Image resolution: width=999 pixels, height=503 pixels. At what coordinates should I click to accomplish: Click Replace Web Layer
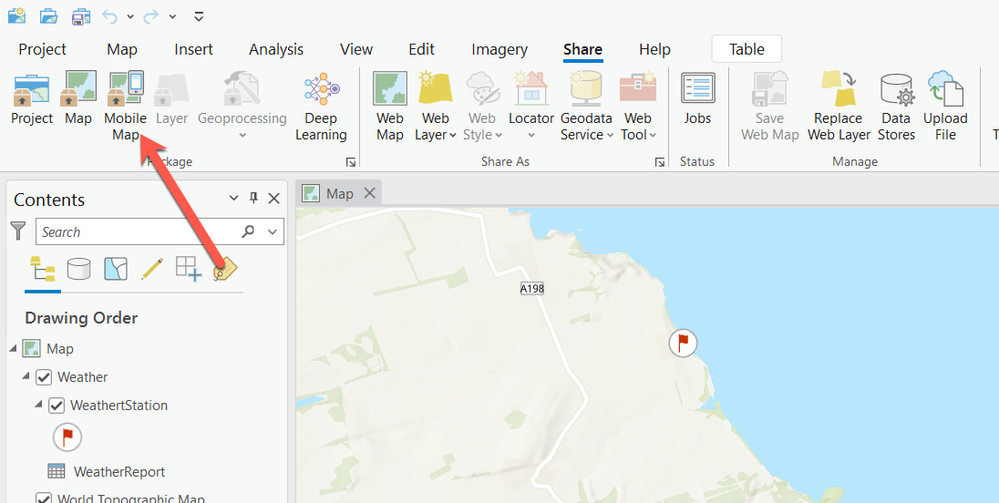838,106
